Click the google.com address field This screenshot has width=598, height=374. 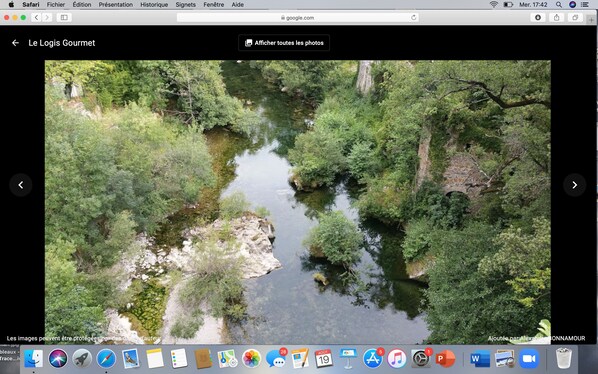(297, 18)
